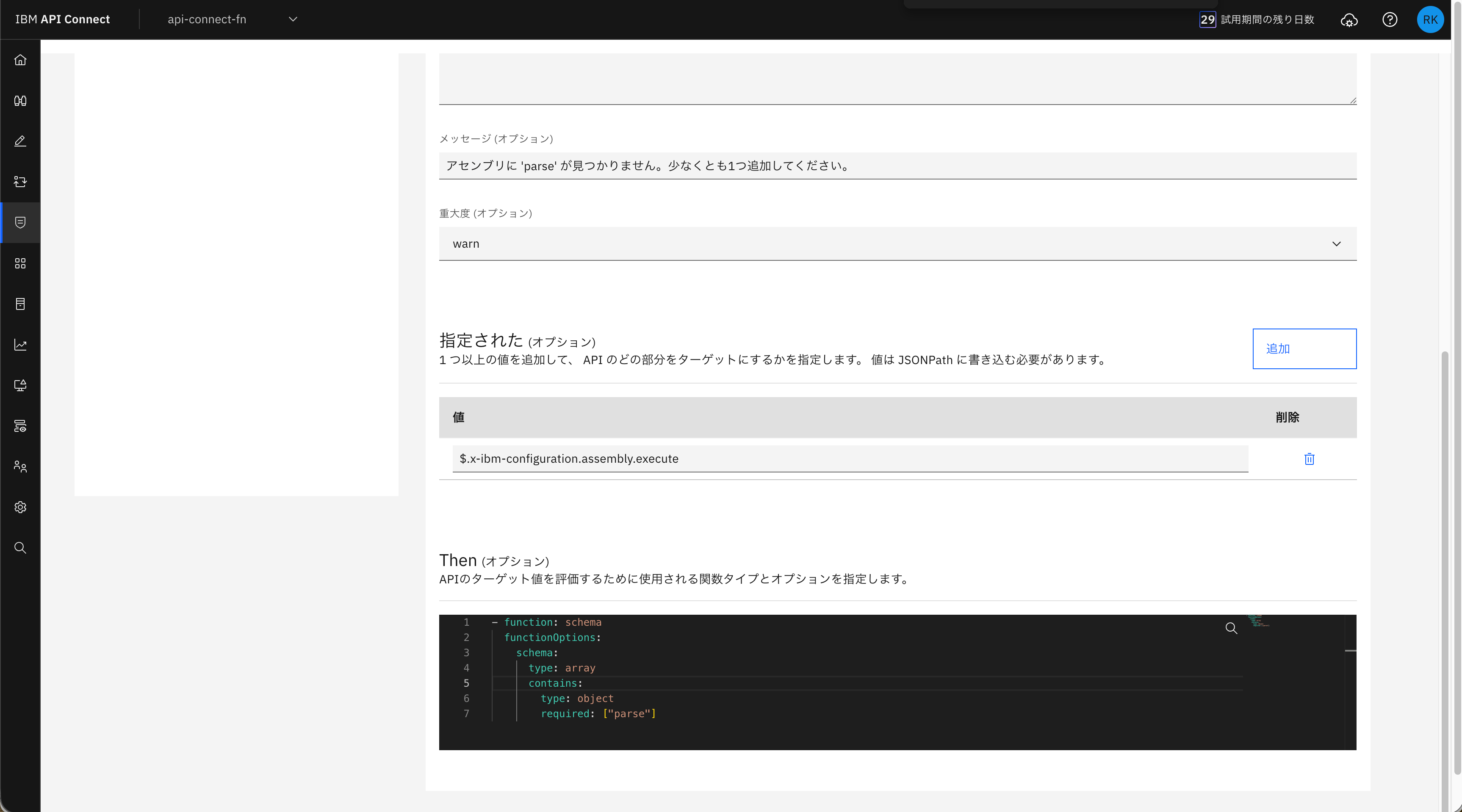1462x812 pixels.
Task: Click the 追加 button
Action: (x=1304, y=348)
